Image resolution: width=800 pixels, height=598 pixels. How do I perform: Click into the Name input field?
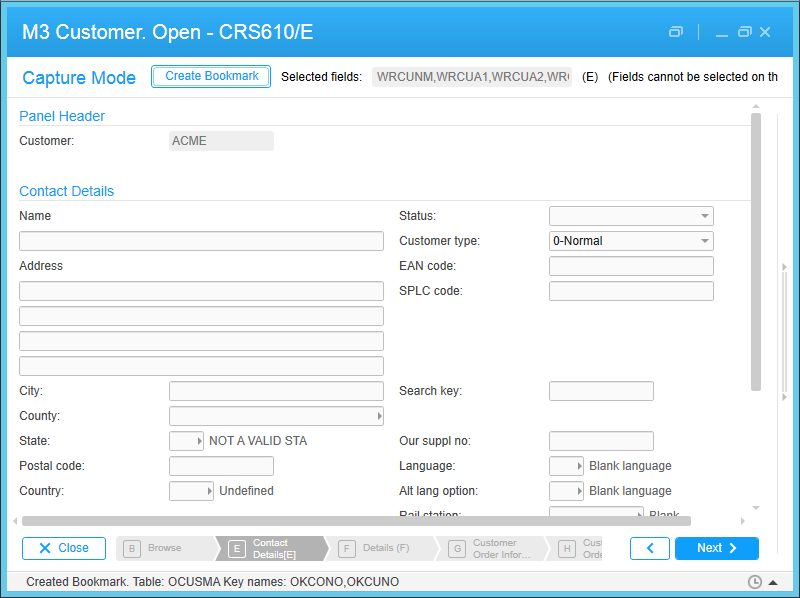[201, 241]
